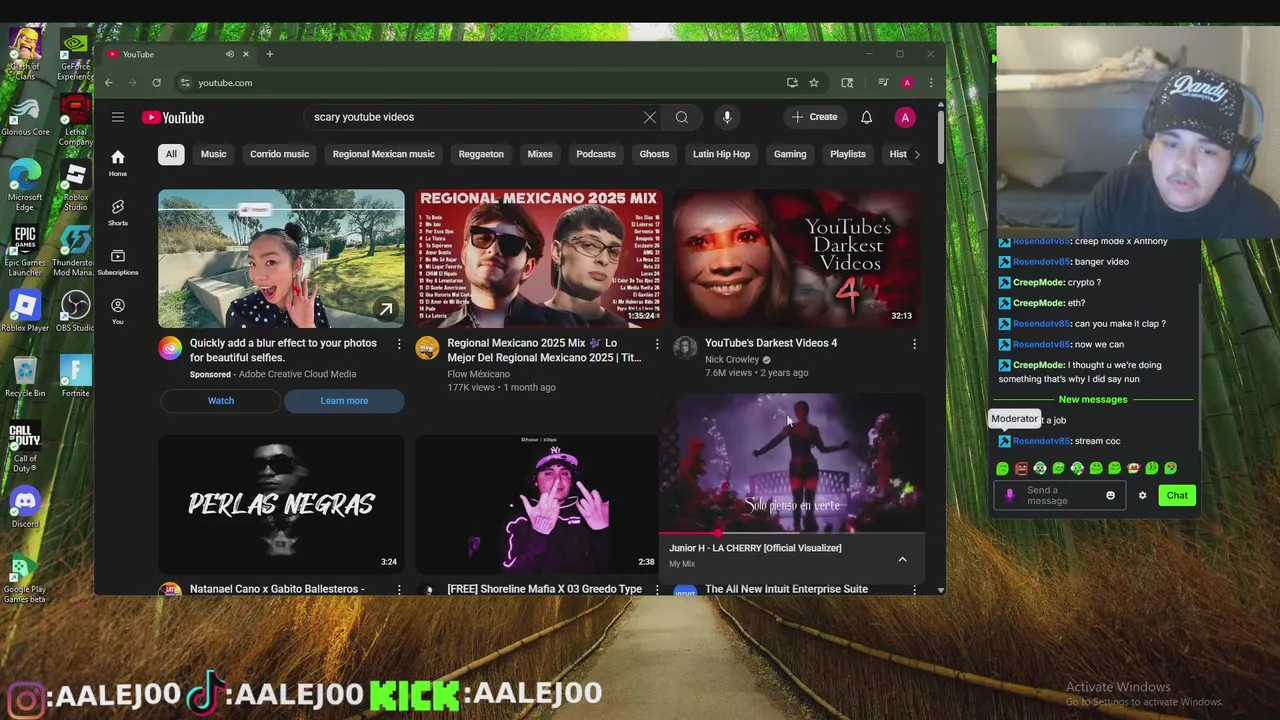Open chat settings gear icon
The width and height of the screenshot is (1280, 720).
tap(1142, 496)
